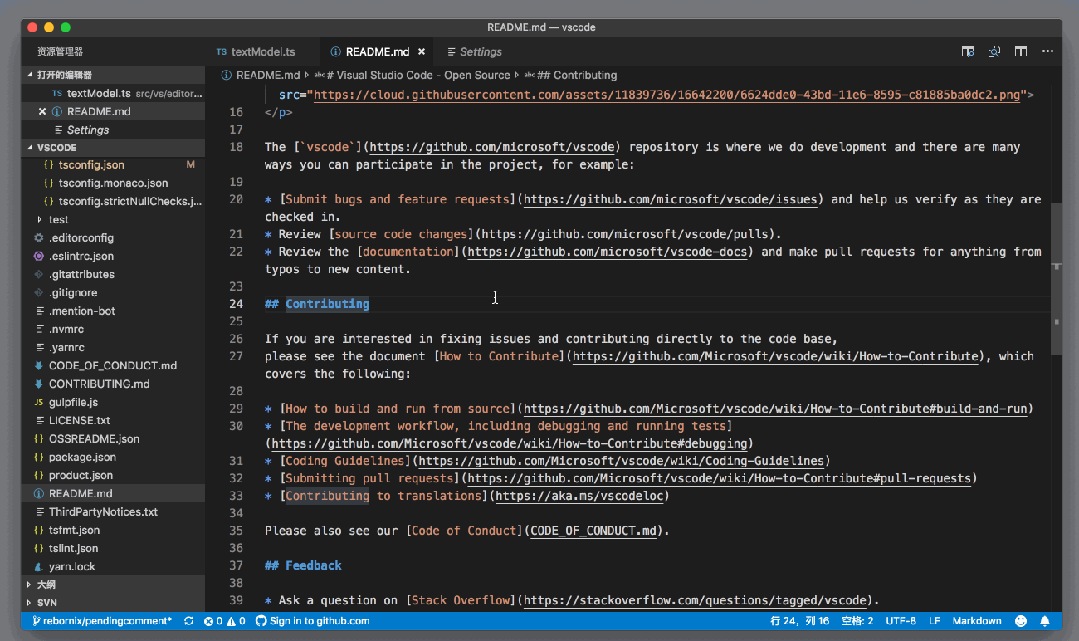This screenshot has width=1079, height=641.
Task: Split the editor with the split icon
Action: pos(1021,51)
